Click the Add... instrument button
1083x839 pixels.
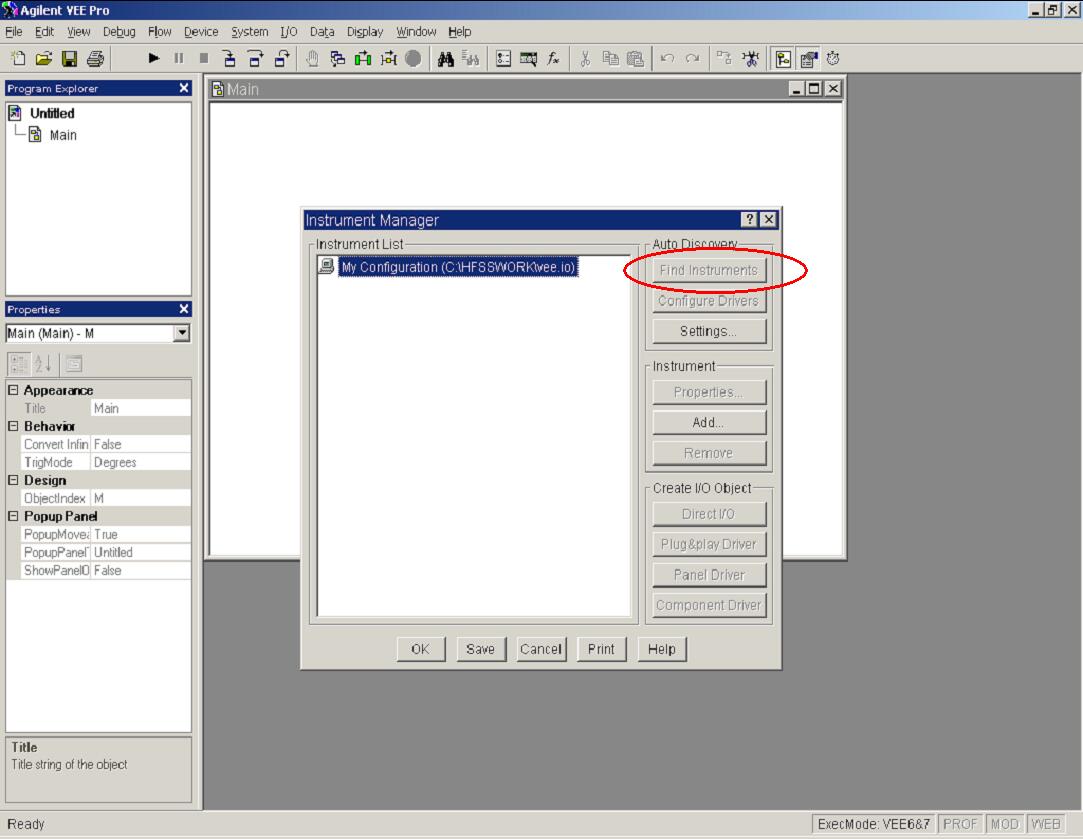708,423
